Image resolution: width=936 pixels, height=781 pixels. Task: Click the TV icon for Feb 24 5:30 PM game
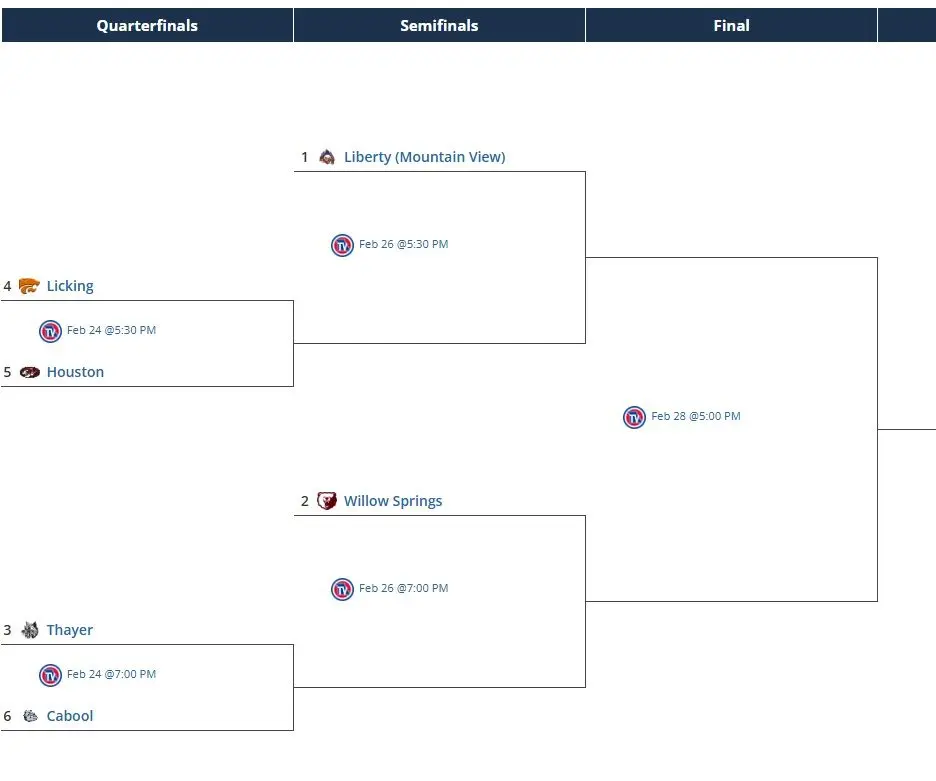point(50,331)
